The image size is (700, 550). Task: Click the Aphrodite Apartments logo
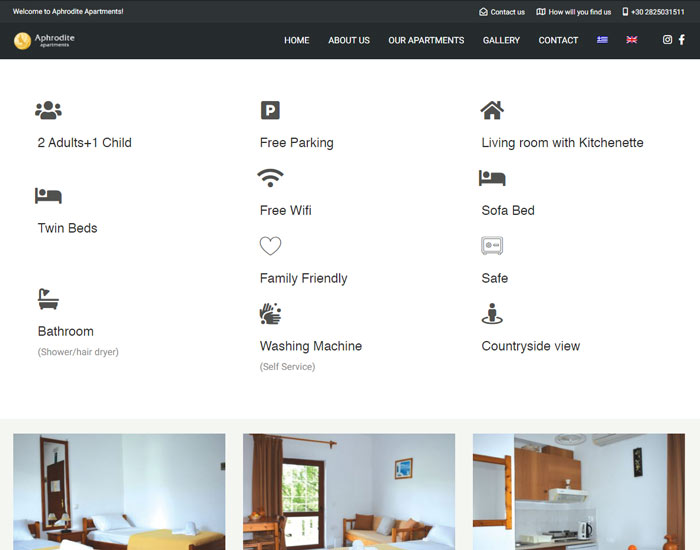(44, 41)
